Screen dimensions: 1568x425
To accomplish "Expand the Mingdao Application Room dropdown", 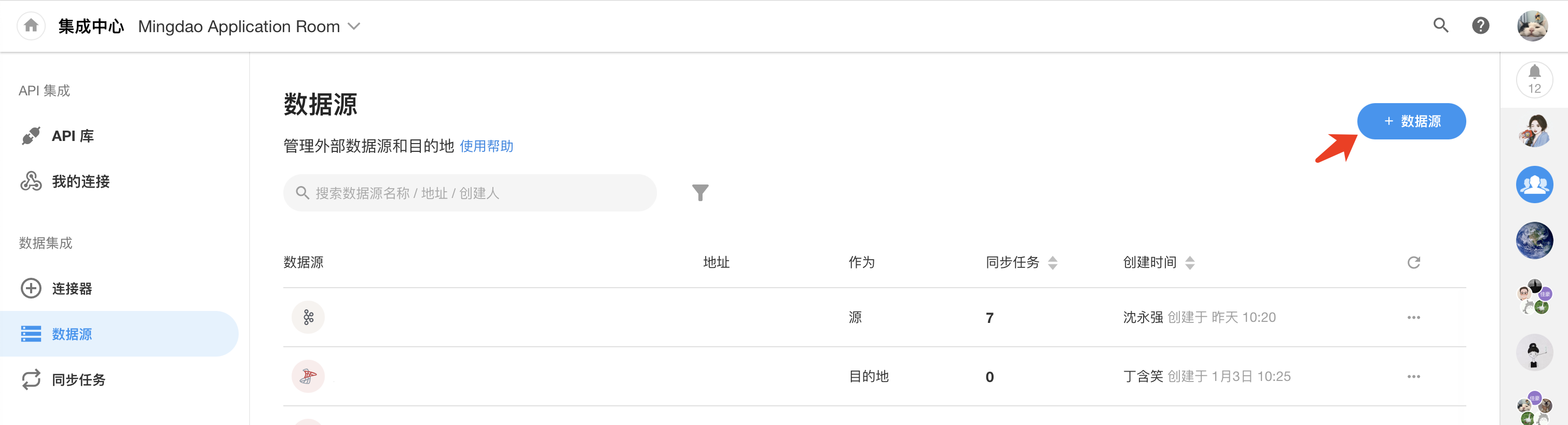I will tap(354, 27).
